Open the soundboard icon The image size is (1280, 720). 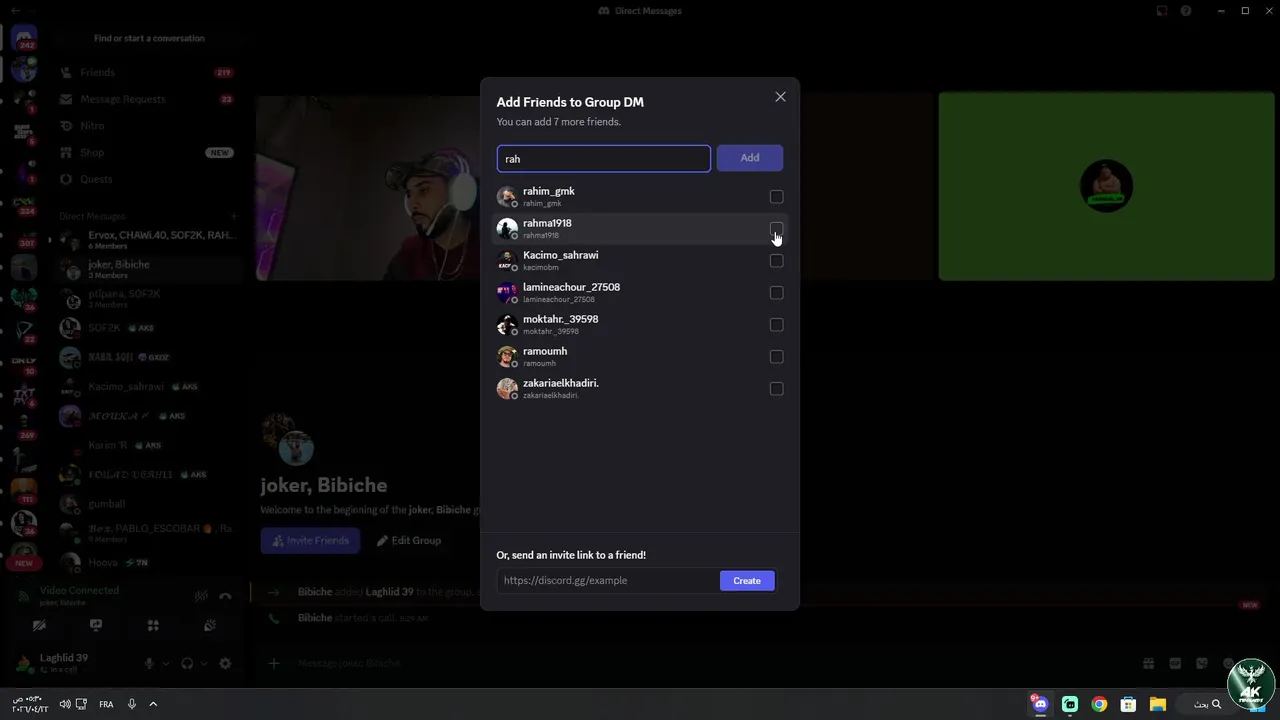210,626
